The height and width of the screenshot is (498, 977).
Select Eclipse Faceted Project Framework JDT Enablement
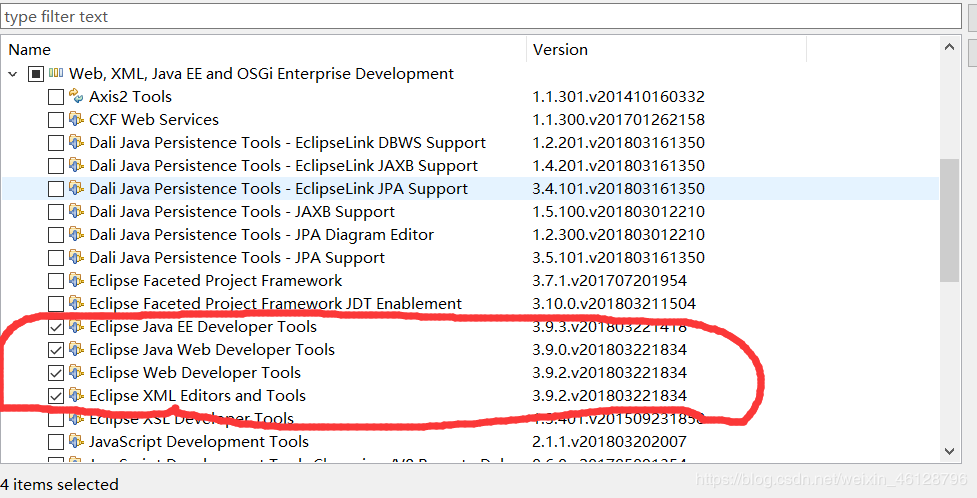click(275, 304)
